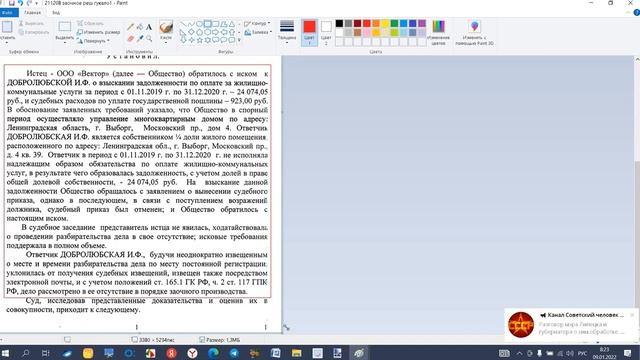This screenshot has height=360, width=640.
Task: Open the shape Outline (Контур) dropdown
Action: coord(258,24)
